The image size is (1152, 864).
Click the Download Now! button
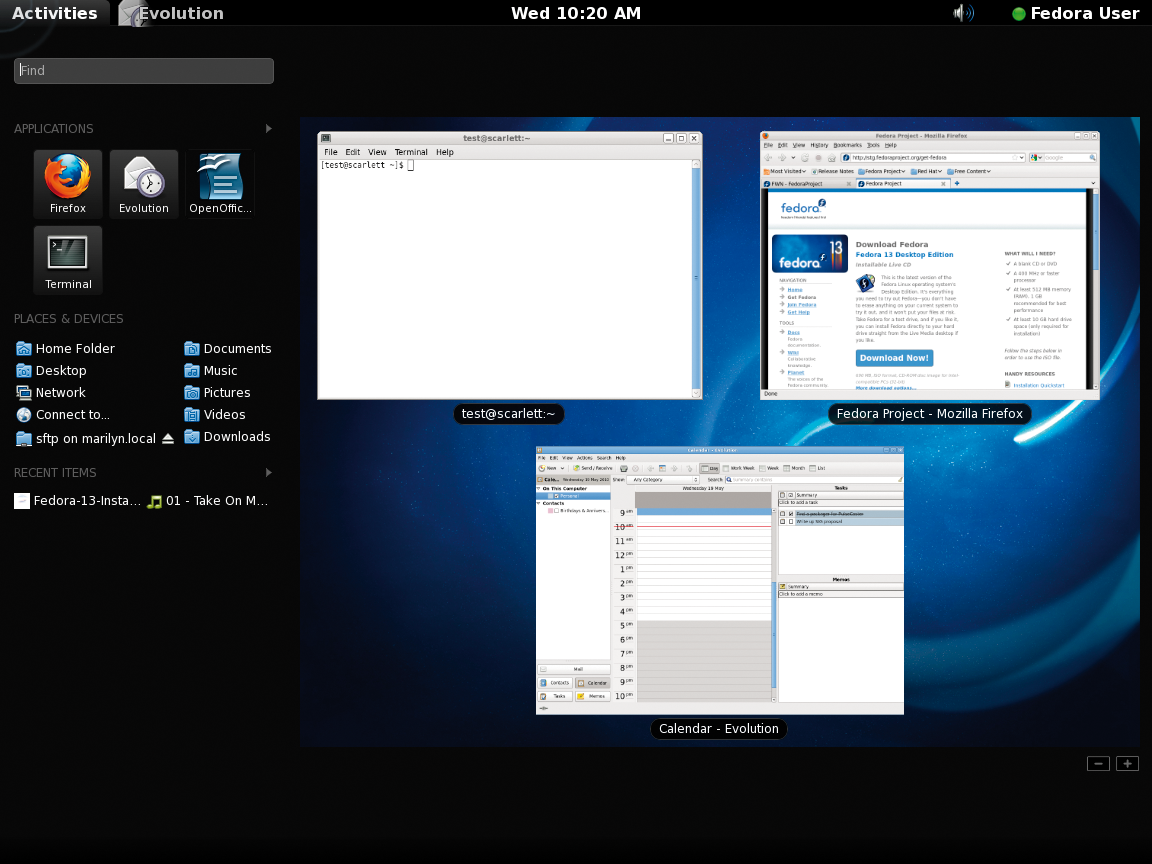pos(894,358)
